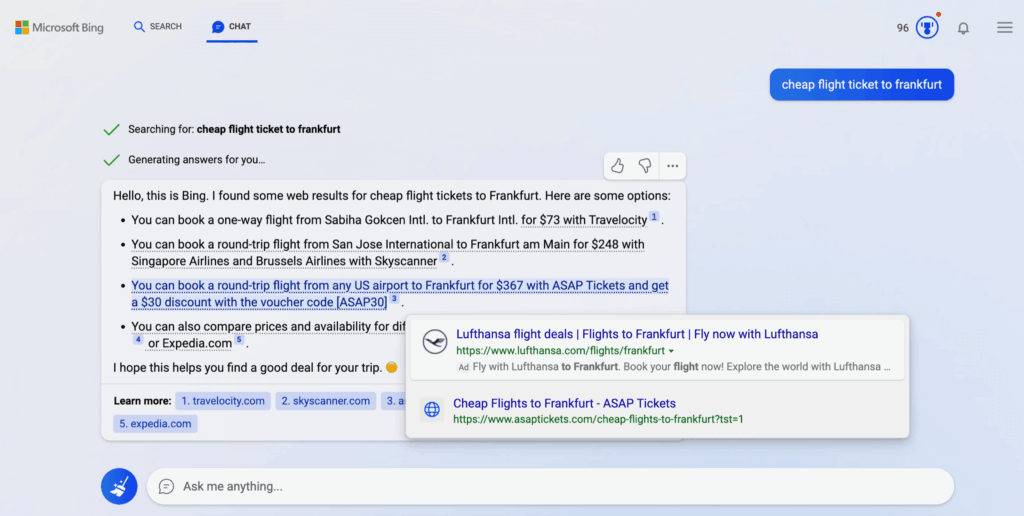Click the Lufthansa crane logo icon

pyautogui.click(x=435, y=342)
